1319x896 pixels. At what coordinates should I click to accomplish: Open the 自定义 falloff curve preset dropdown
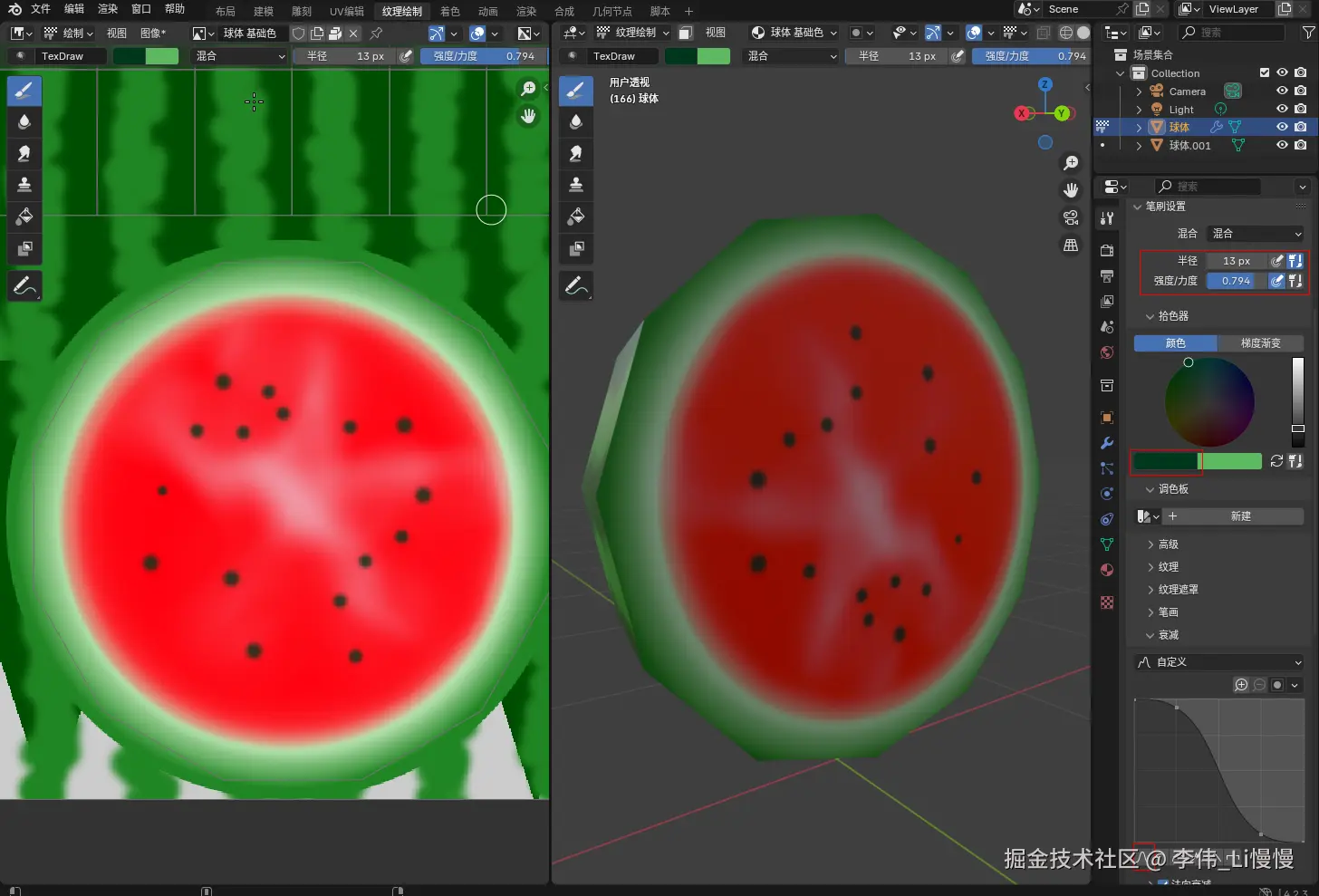click(x=1219, y=662)
